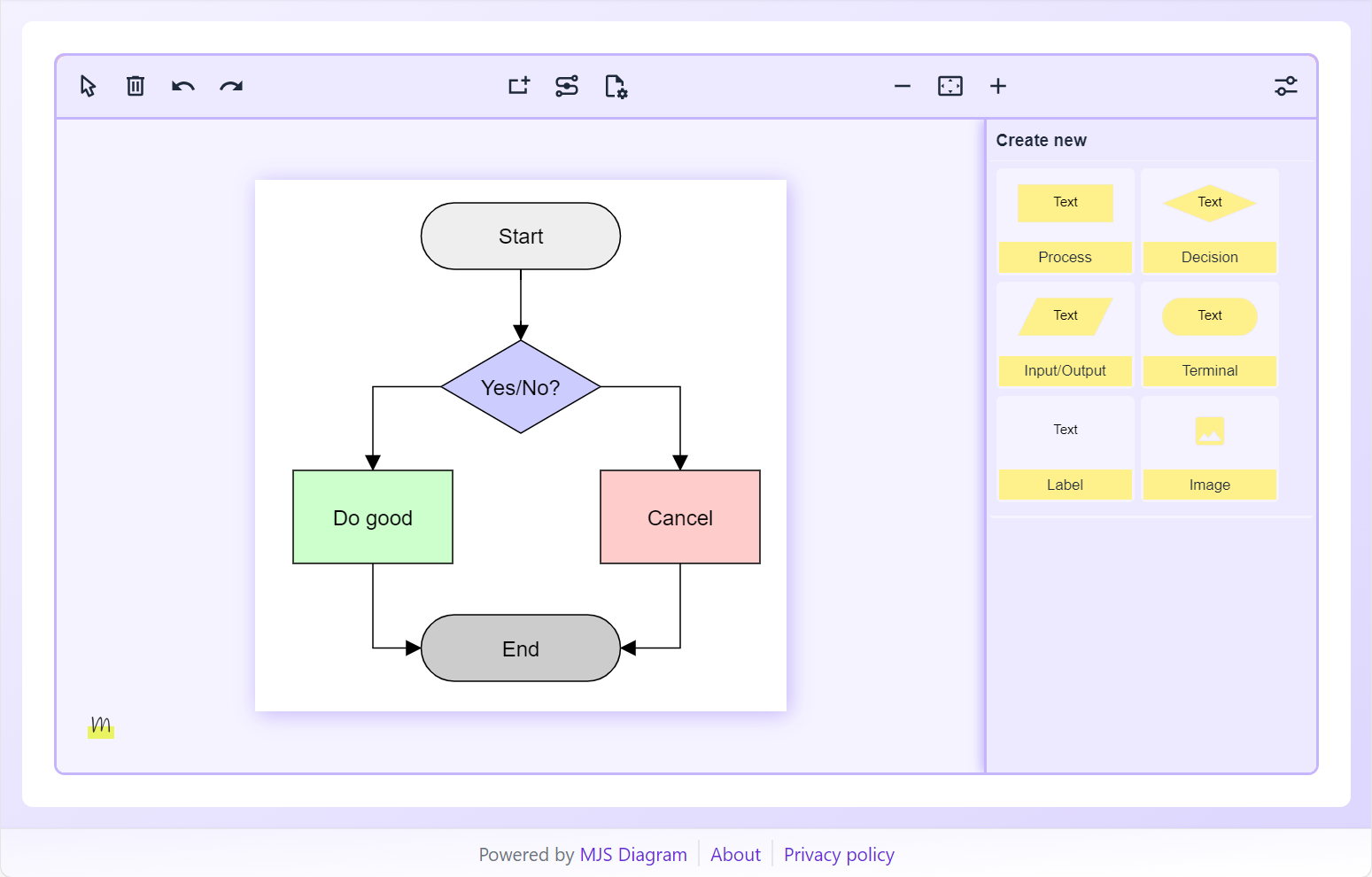The height and width of the screenshot is (877, 1372).
Task: Select the End terminal node
Action: [521, 648]
